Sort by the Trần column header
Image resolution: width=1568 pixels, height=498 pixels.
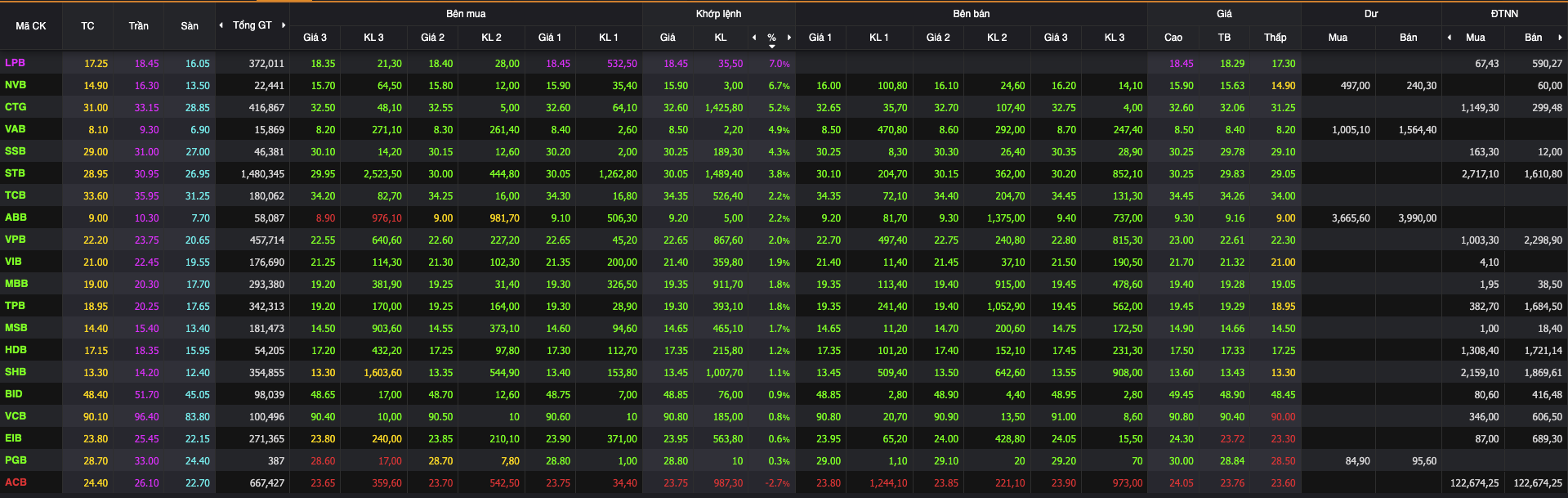(x=138, y=26)
